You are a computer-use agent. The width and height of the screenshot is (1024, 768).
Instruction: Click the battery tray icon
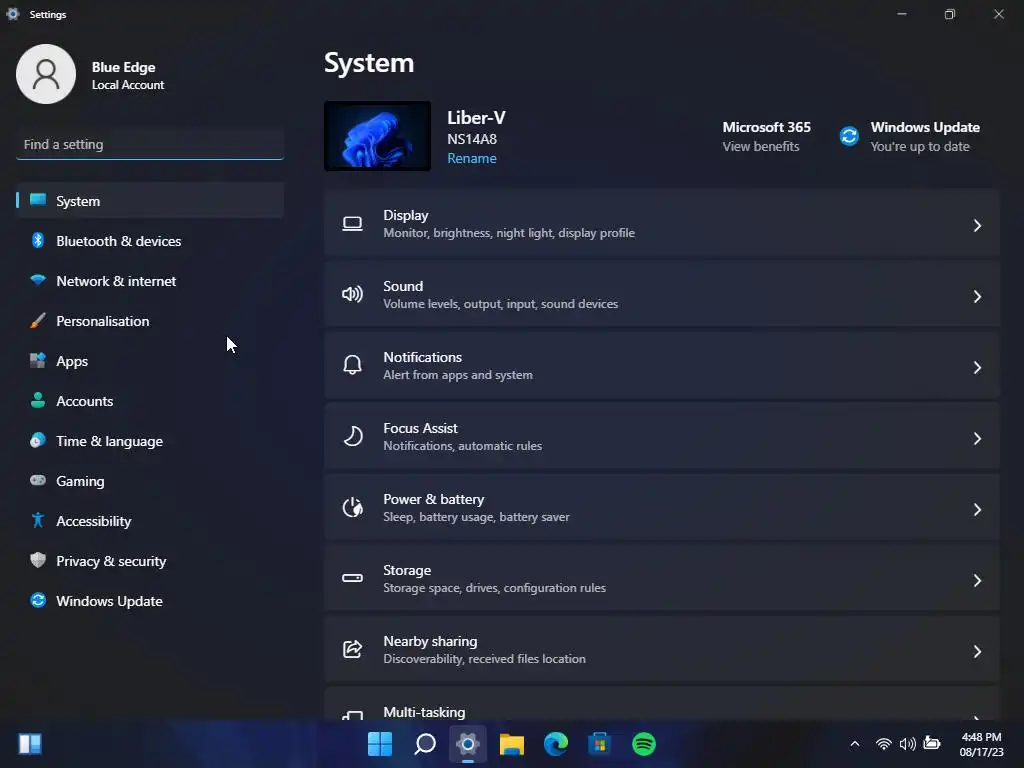[x=932, y=743]
